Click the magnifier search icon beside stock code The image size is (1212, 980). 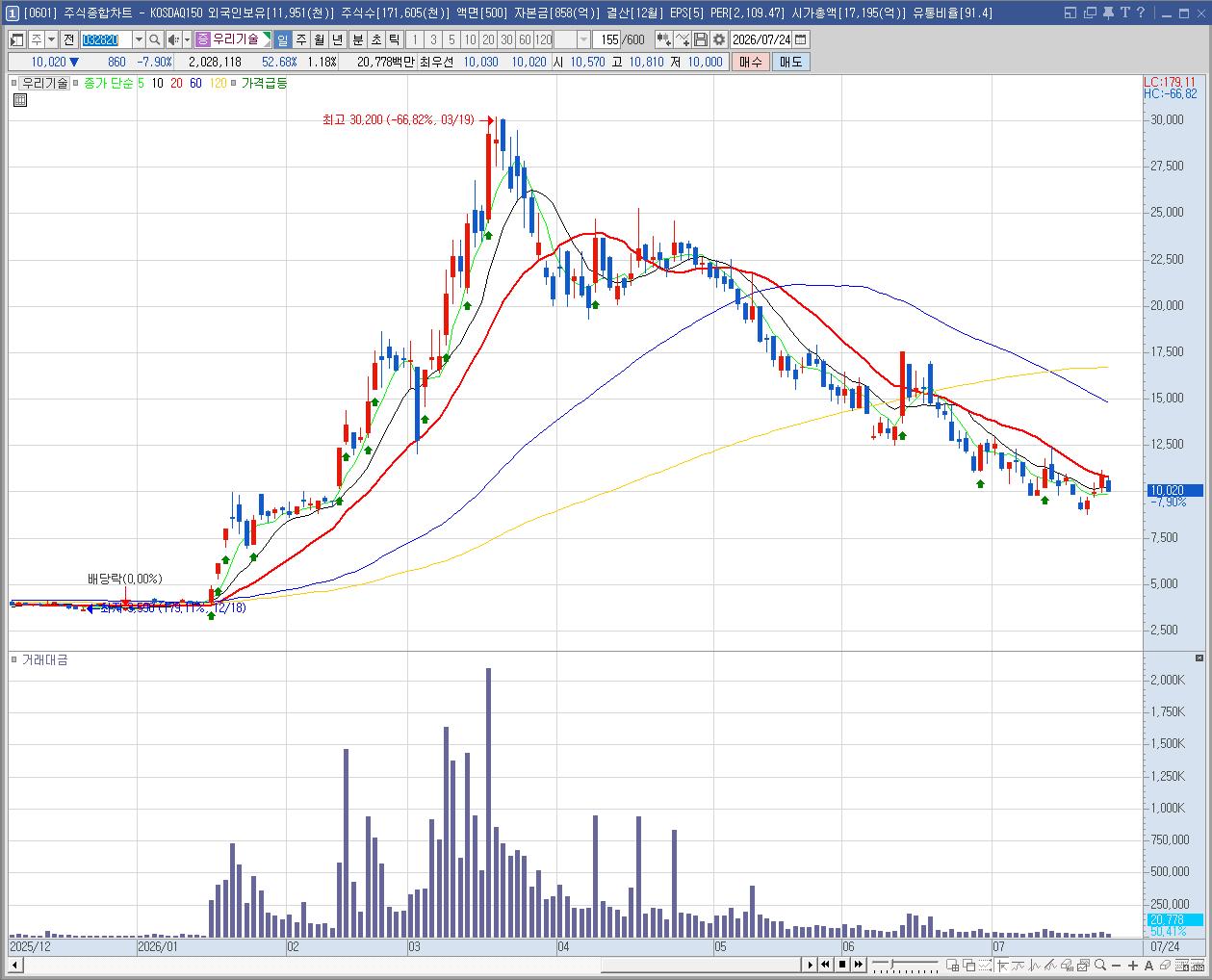155,39
